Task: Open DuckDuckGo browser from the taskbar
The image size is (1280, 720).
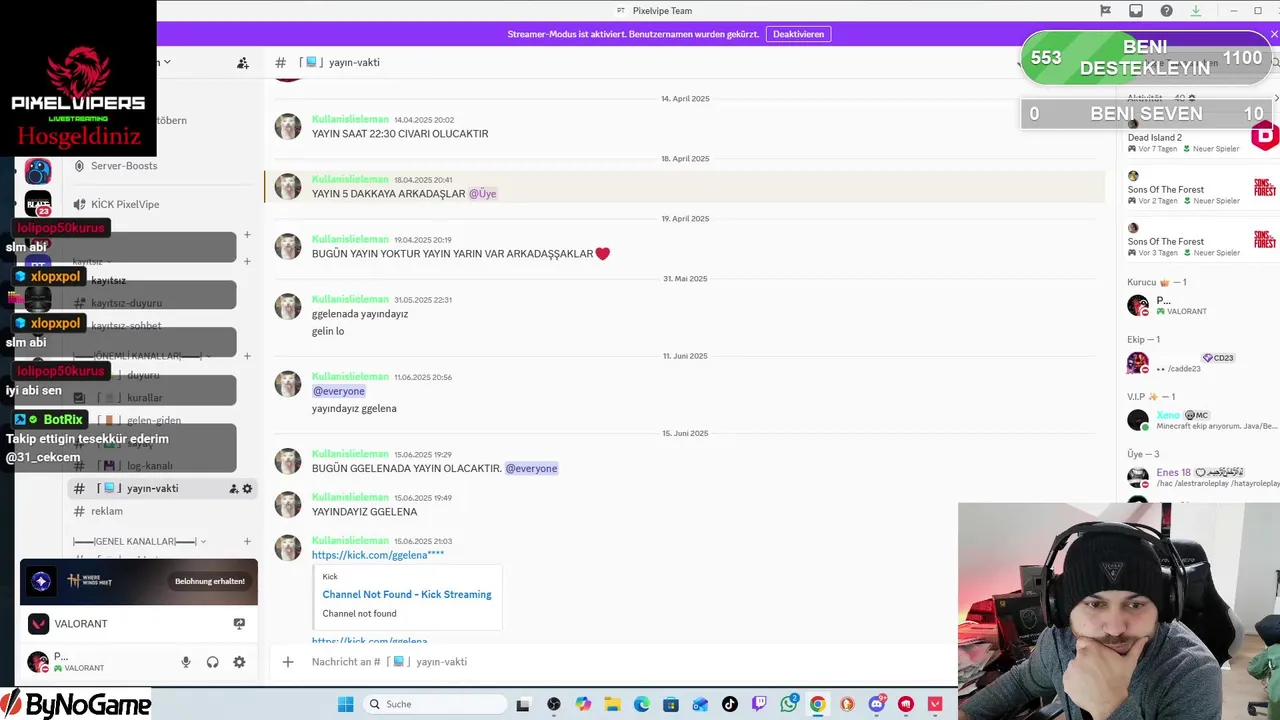Action: pos(847,704)
